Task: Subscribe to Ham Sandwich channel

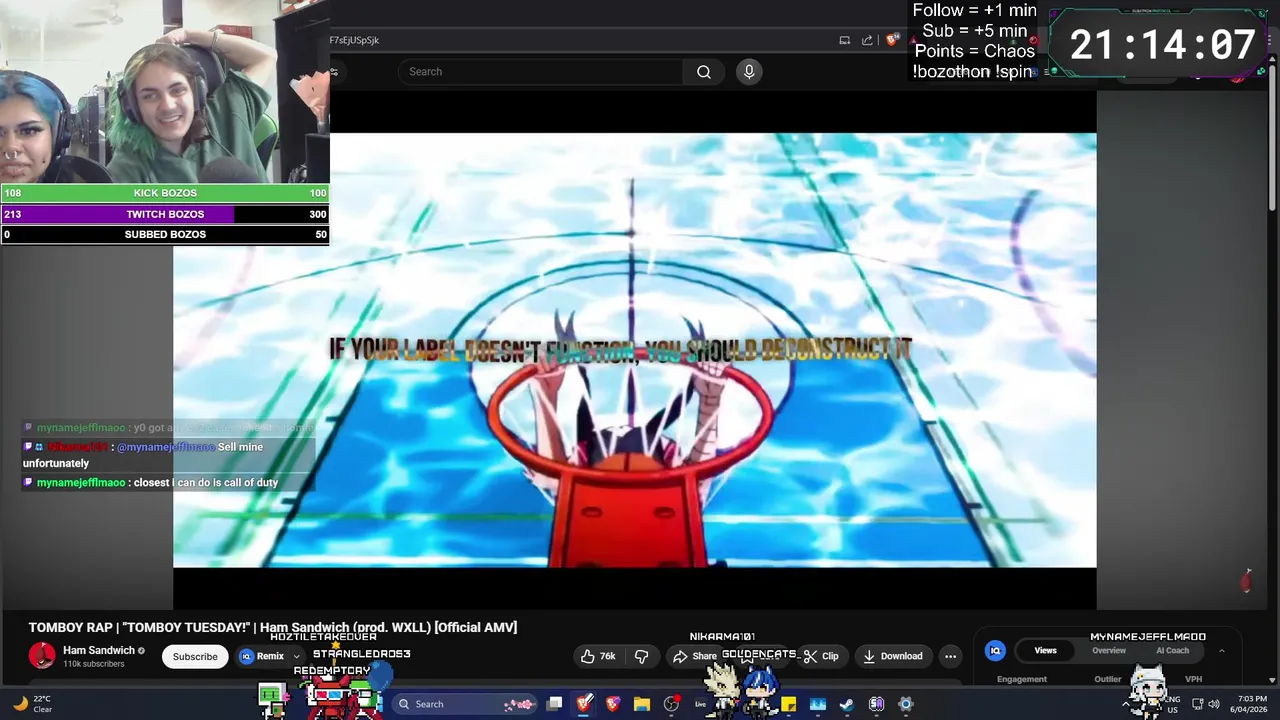Action: tap(195, 657)
